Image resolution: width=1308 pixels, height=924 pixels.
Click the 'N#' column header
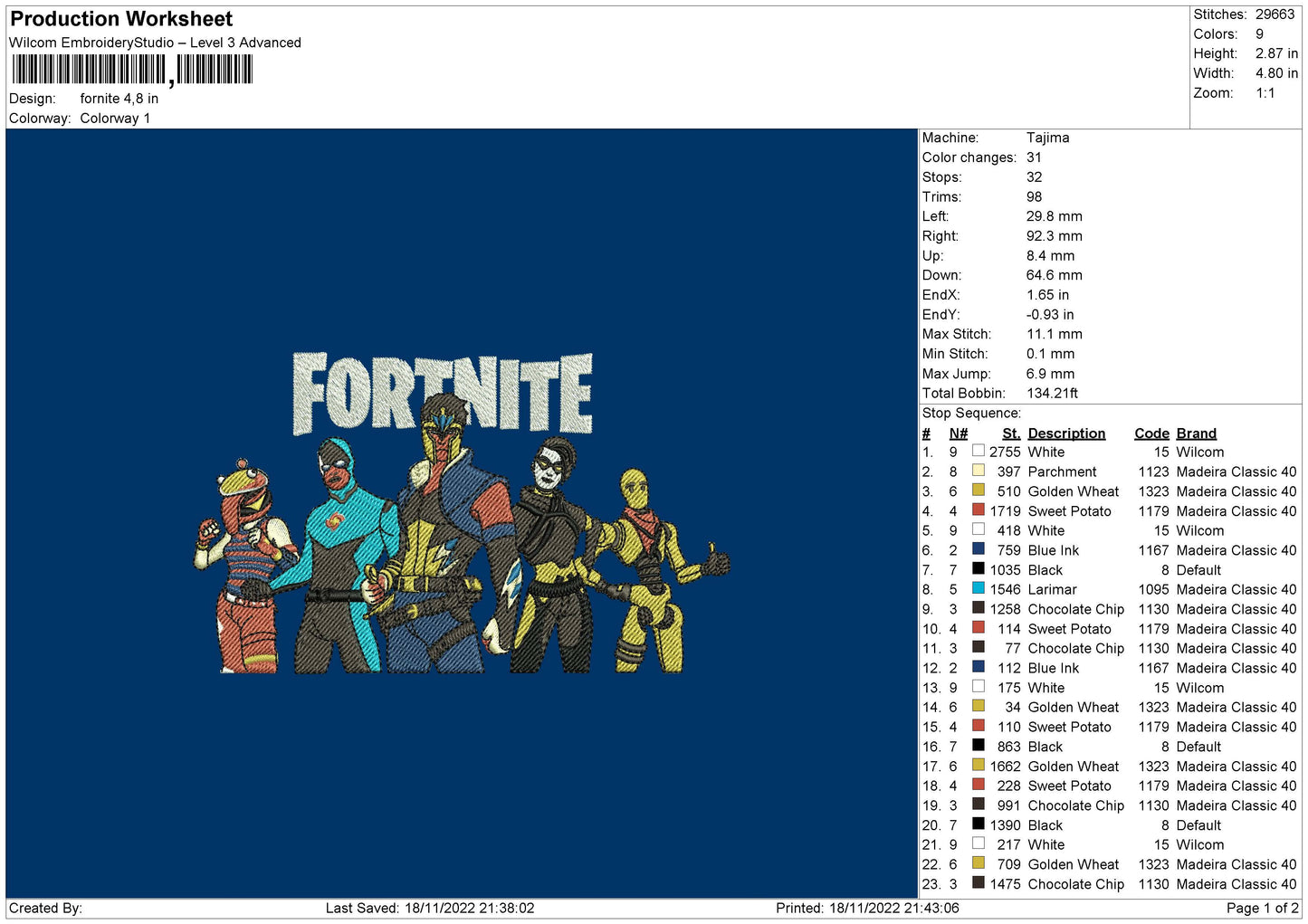959,433
